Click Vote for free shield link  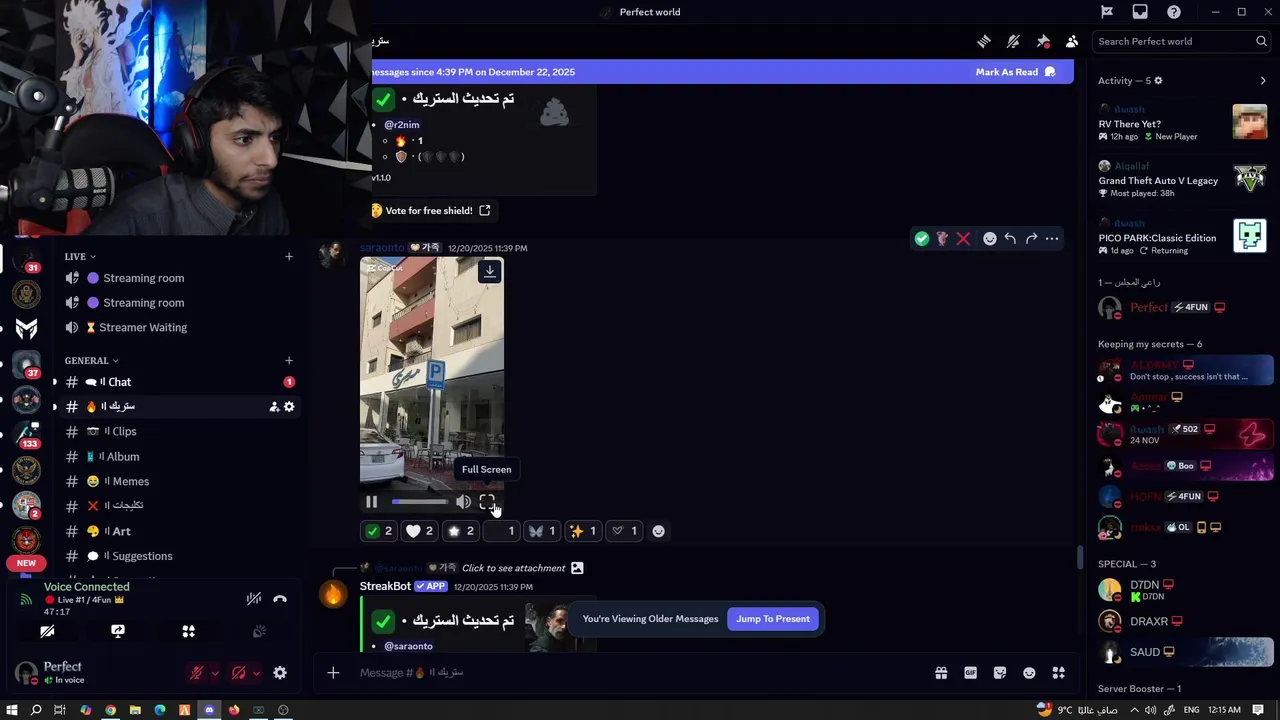[430, 211]
